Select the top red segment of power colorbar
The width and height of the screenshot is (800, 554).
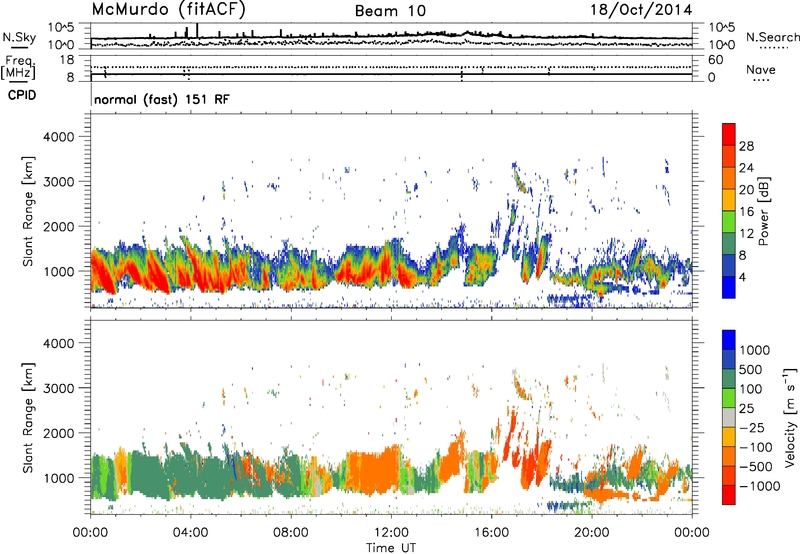(x=729, y=134)
